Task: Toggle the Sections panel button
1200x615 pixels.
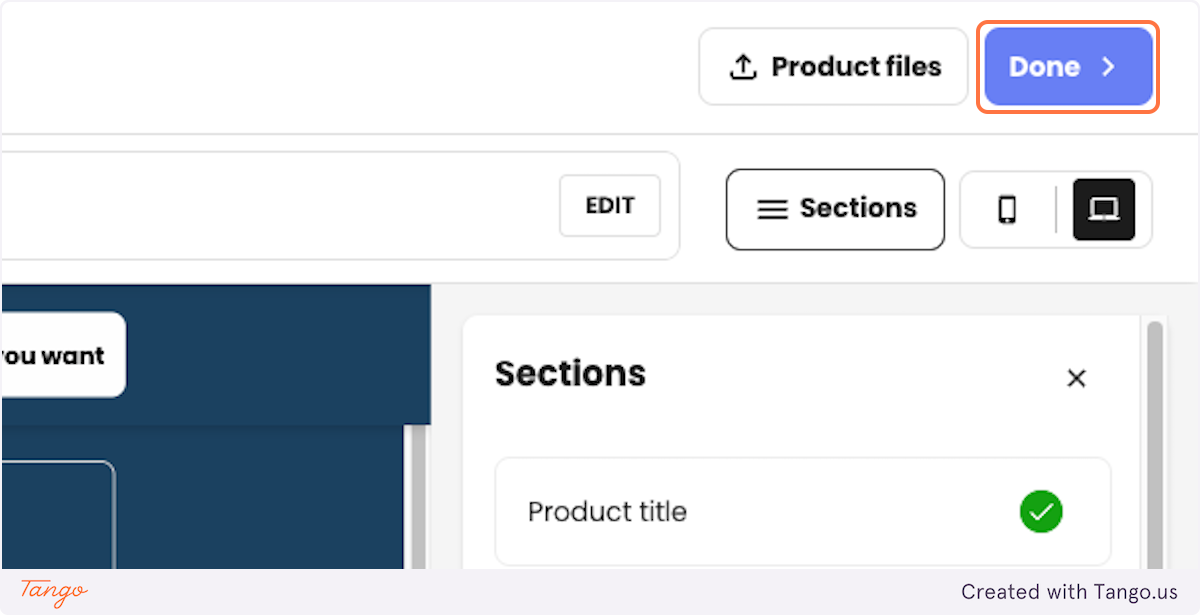Action: pos(835,209)
